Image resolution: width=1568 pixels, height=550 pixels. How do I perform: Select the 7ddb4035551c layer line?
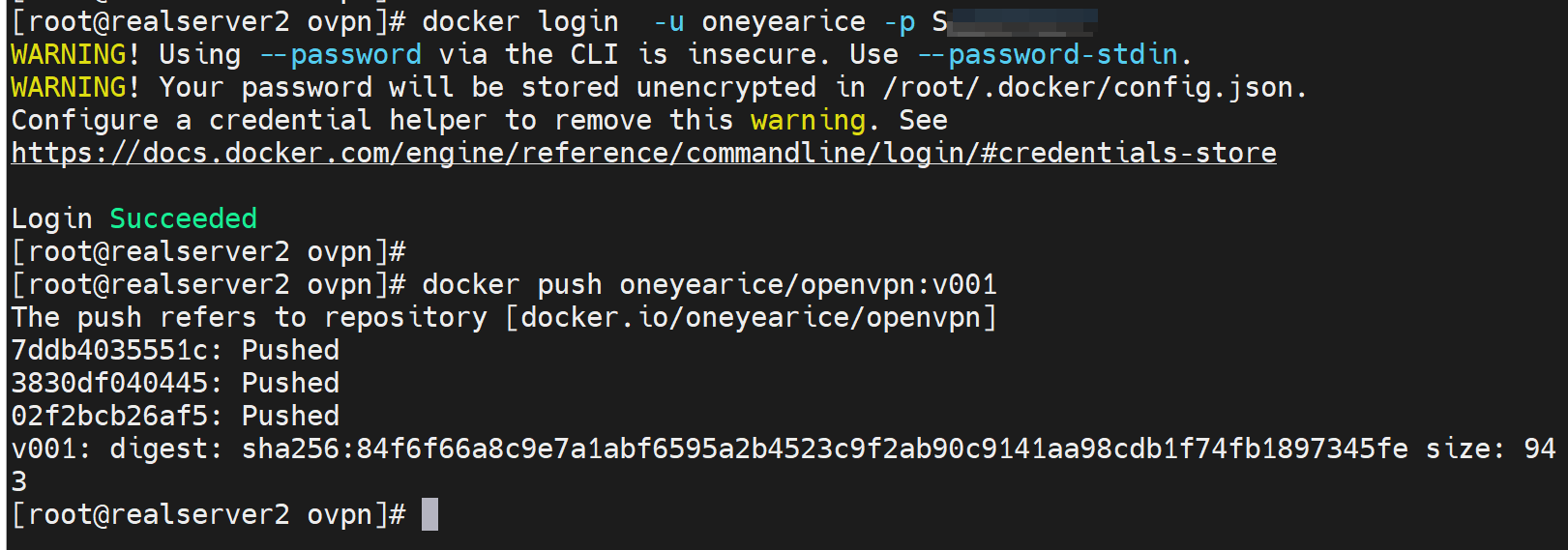coord(175,350)
